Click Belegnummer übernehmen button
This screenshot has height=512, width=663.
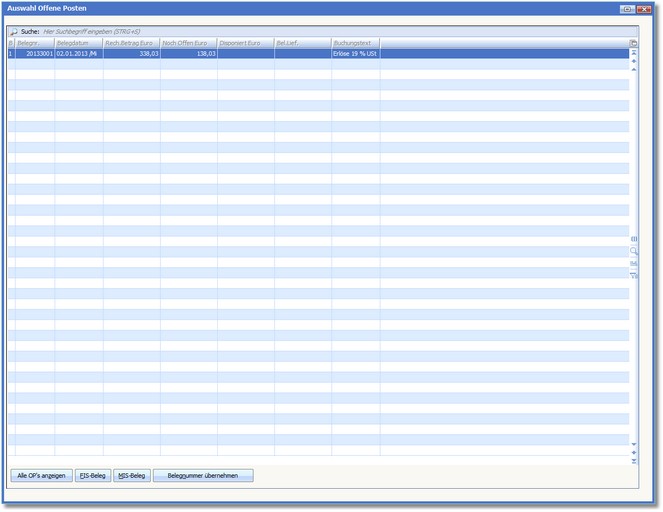203,476
